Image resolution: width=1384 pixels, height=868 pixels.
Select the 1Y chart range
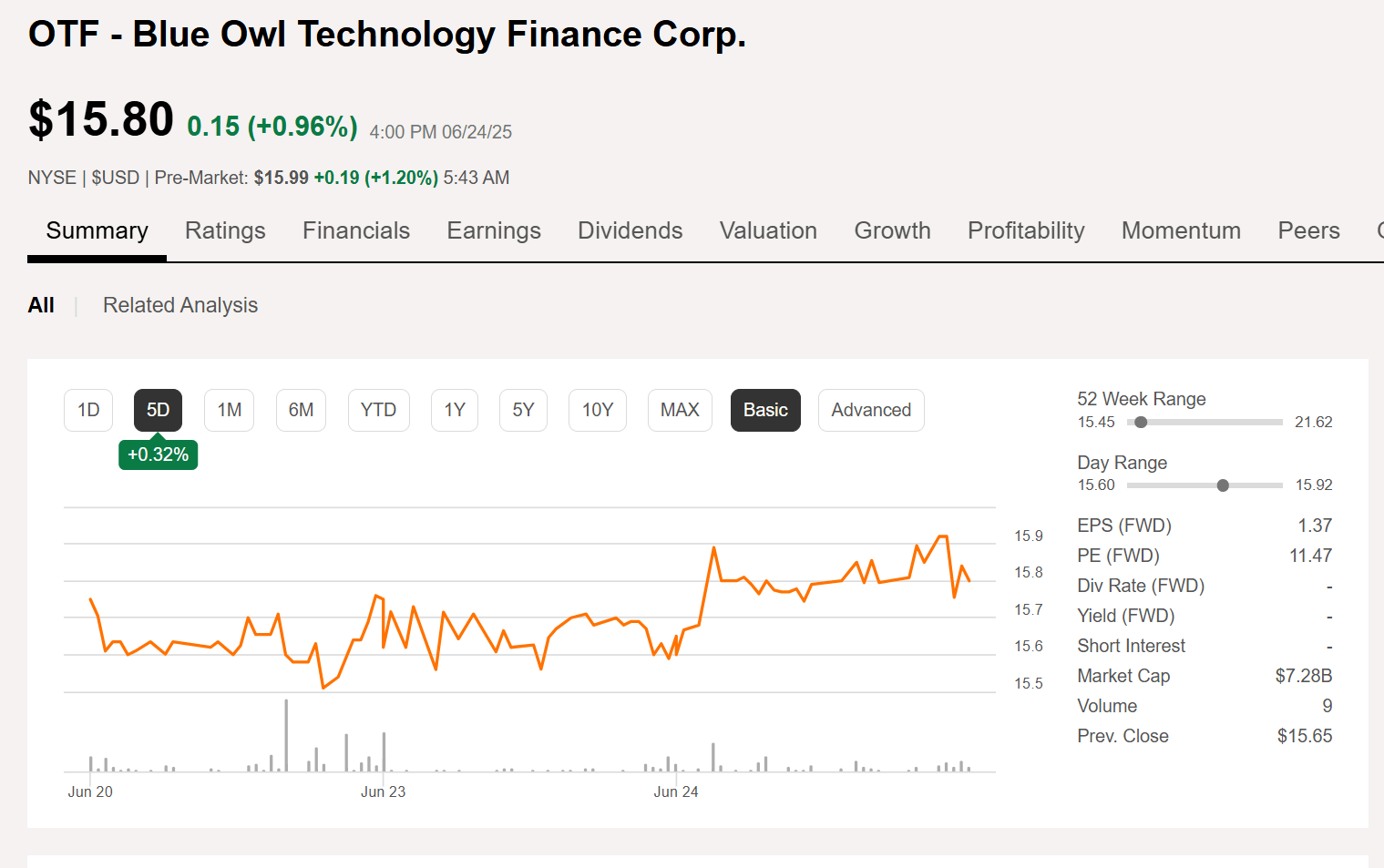pos(454,410)
